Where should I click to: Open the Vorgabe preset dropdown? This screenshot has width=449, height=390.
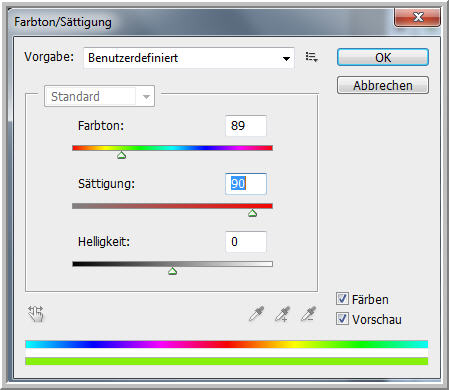point(189,58)
